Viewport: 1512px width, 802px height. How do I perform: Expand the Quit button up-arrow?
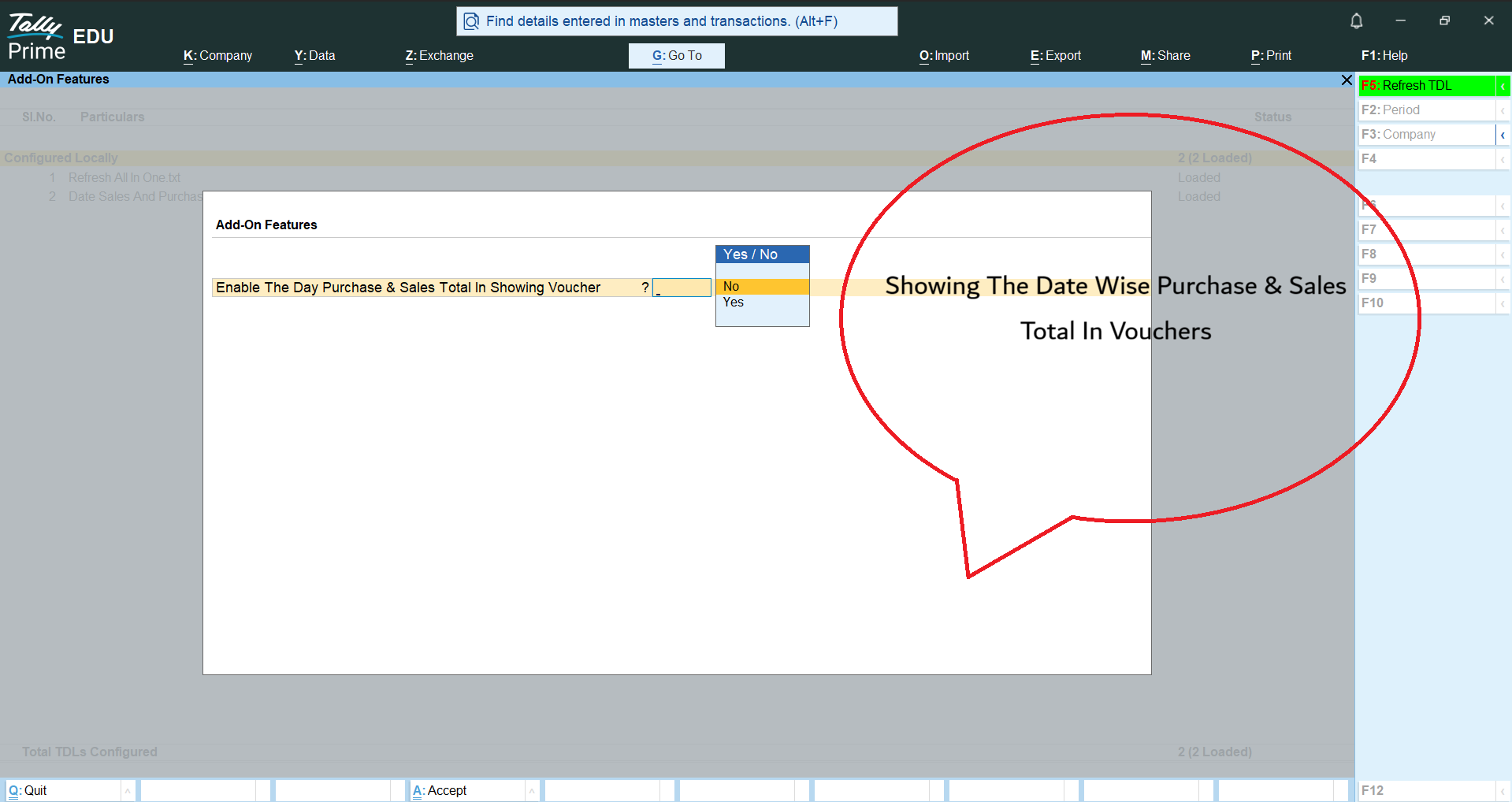point(128,790)
